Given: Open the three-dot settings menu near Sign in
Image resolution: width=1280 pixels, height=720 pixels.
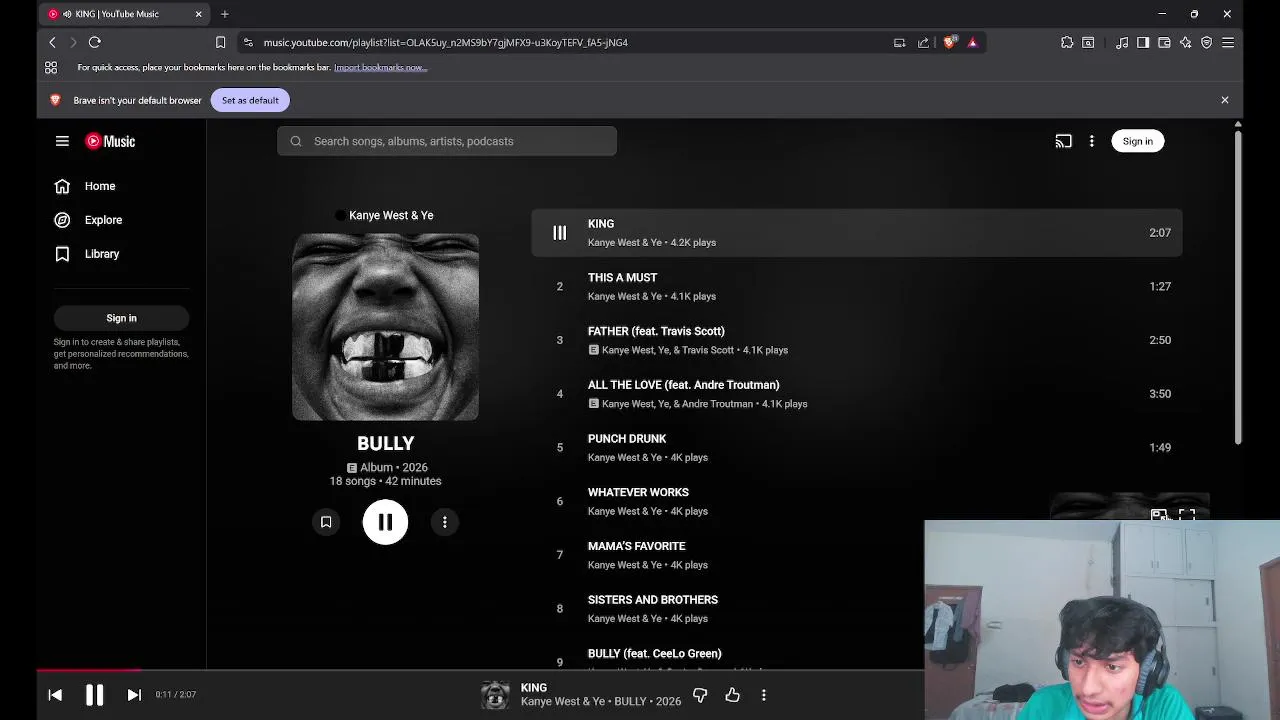Looking at the screenshot, I should click(1092, 141).
